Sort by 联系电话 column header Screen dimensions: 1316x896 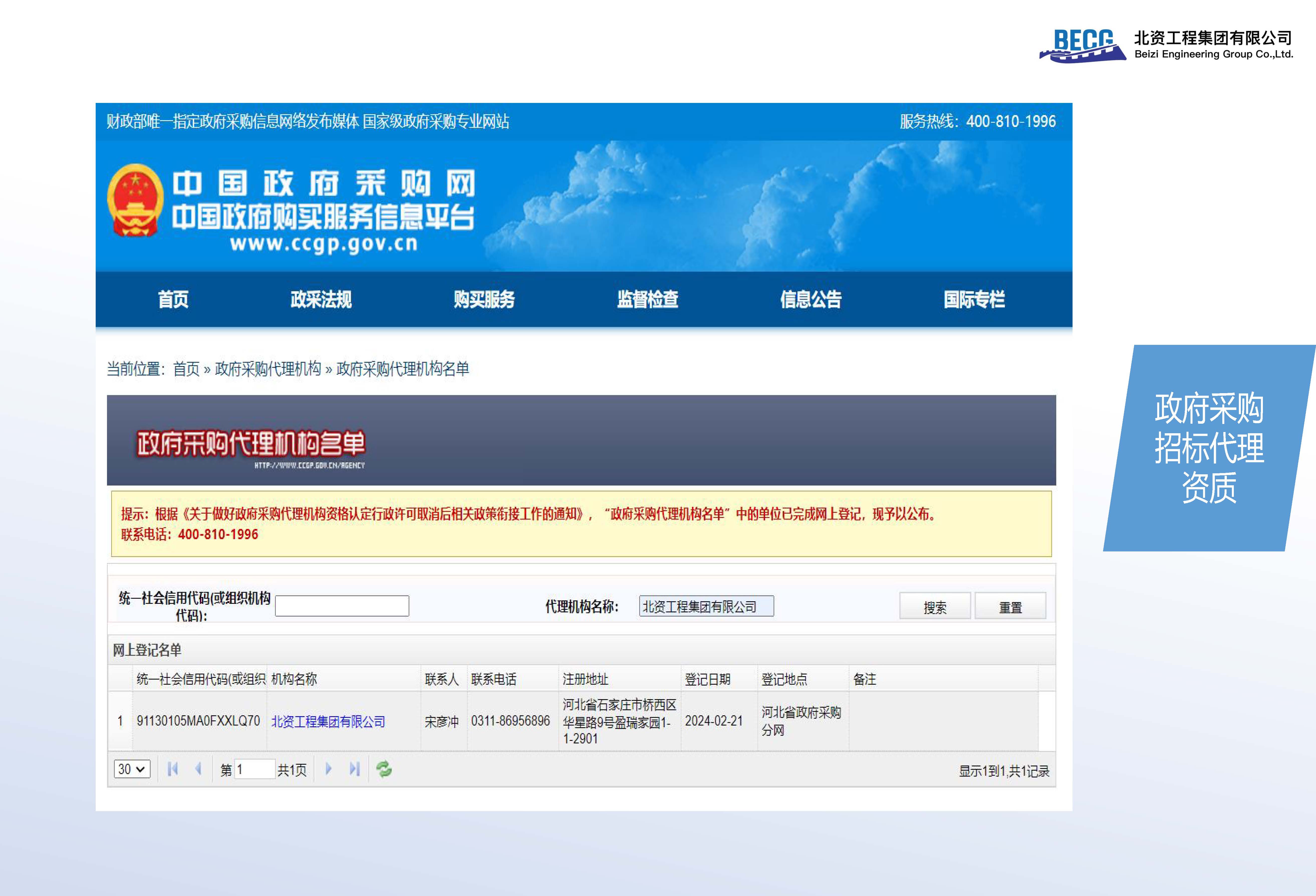tap(512, 679)
